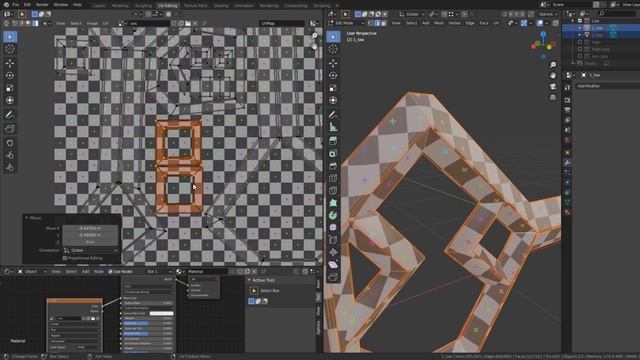Click the Blender logo menu
Image resolution: width=640 pixels, height=360 pixels.
[6, 4]
